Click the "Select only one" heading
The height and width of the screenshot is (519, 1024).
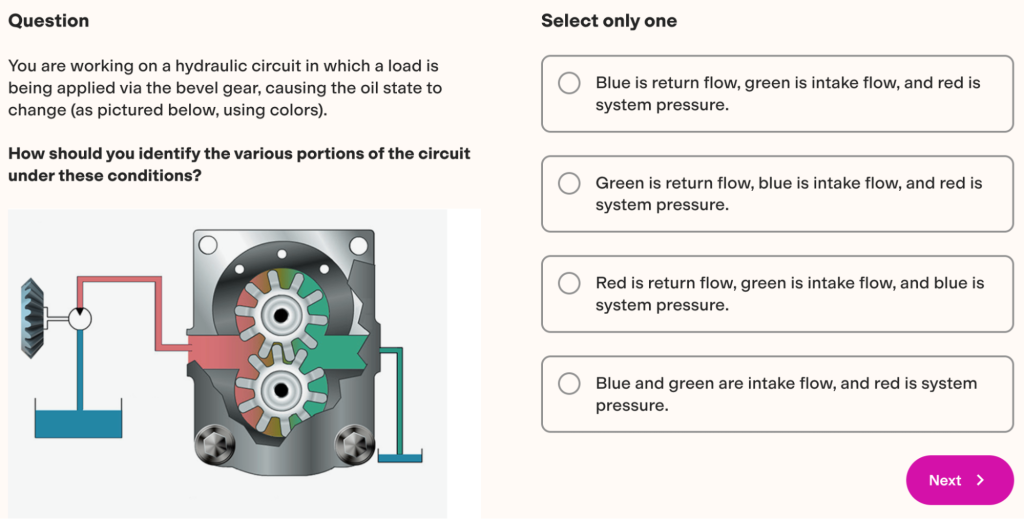click(608, 21)
